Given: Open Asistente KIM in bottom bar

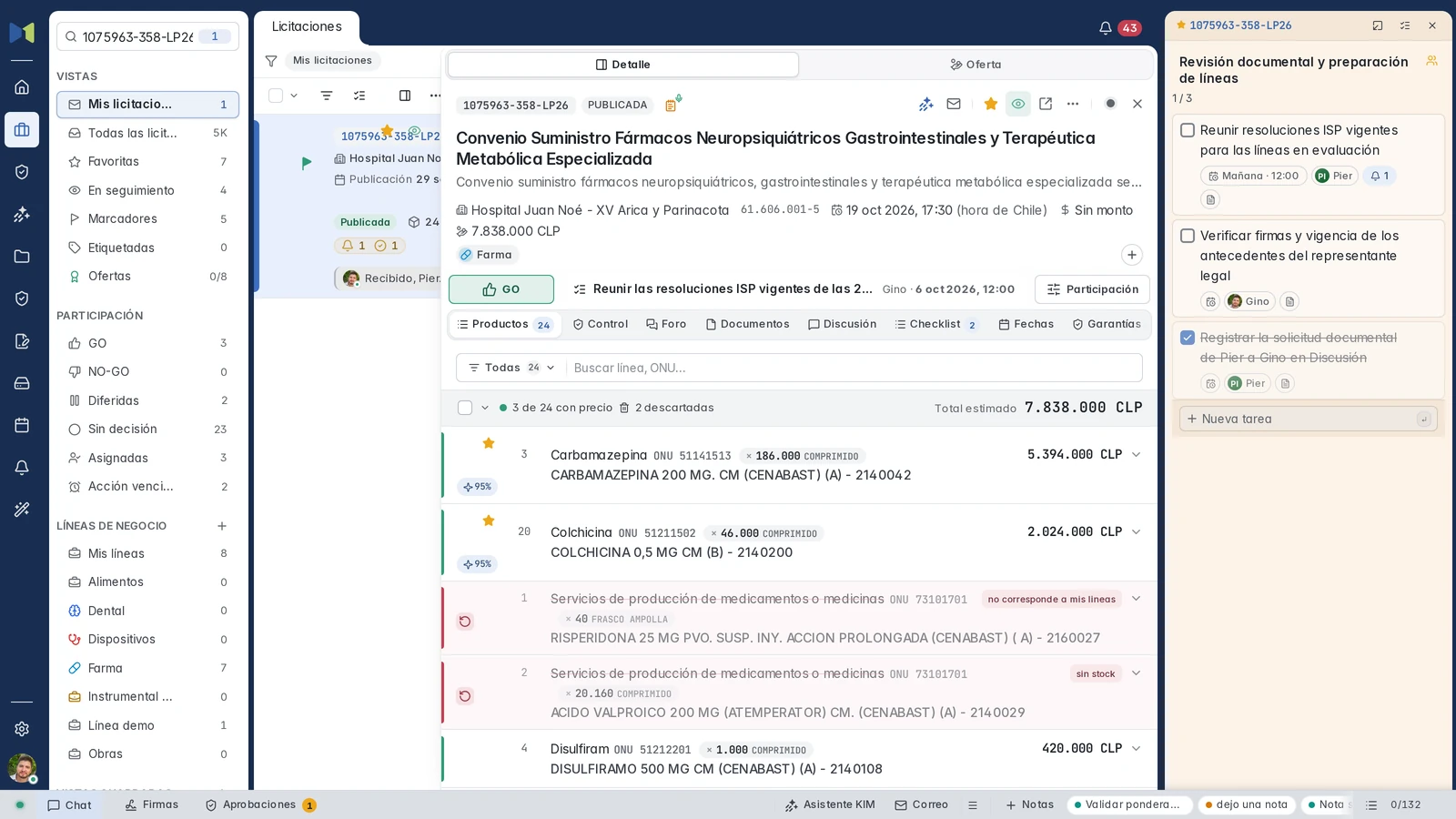Looking at the screenshot, I should point(829,805).
